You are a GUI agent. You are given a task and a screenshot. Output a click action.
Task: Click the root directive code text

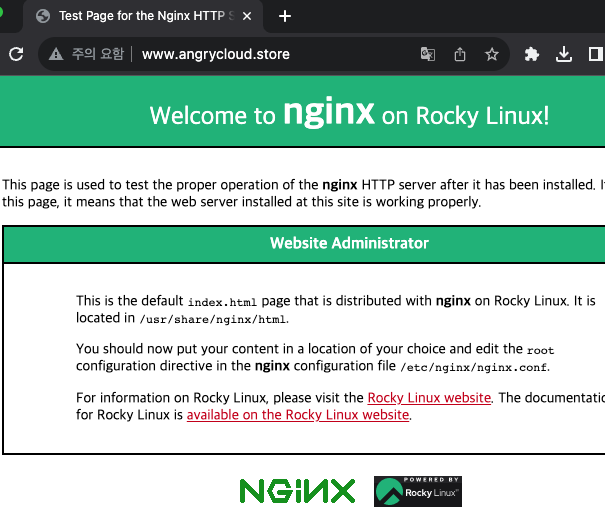(x=541, y=350)
